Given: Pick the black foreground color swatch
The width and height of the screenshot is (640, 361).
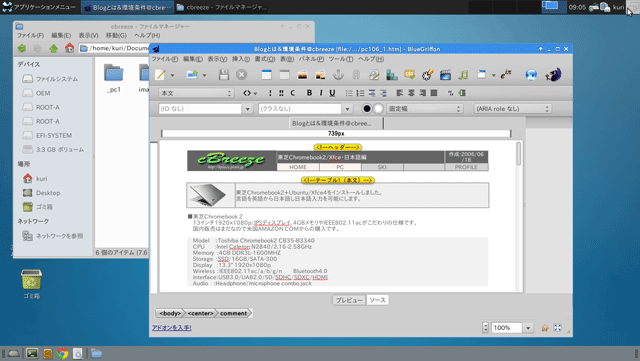Looking at the screenshot, I should [367, 109].
